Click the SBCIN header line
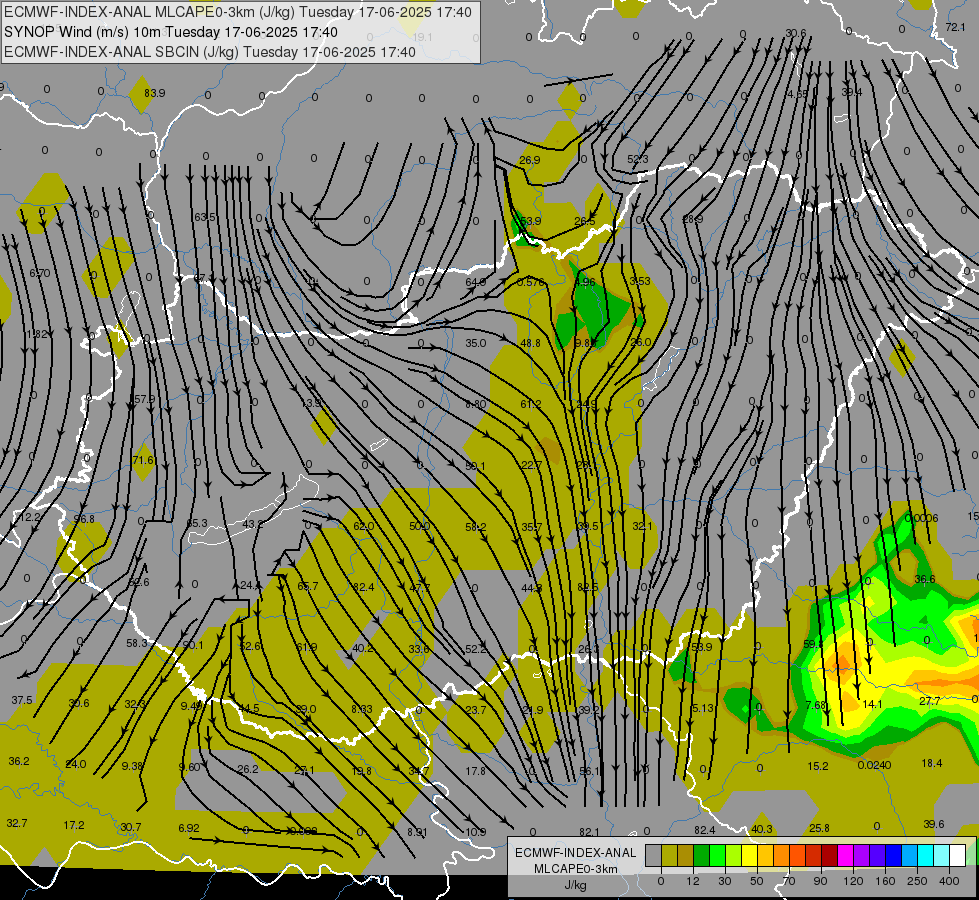 tap(210, 52)
